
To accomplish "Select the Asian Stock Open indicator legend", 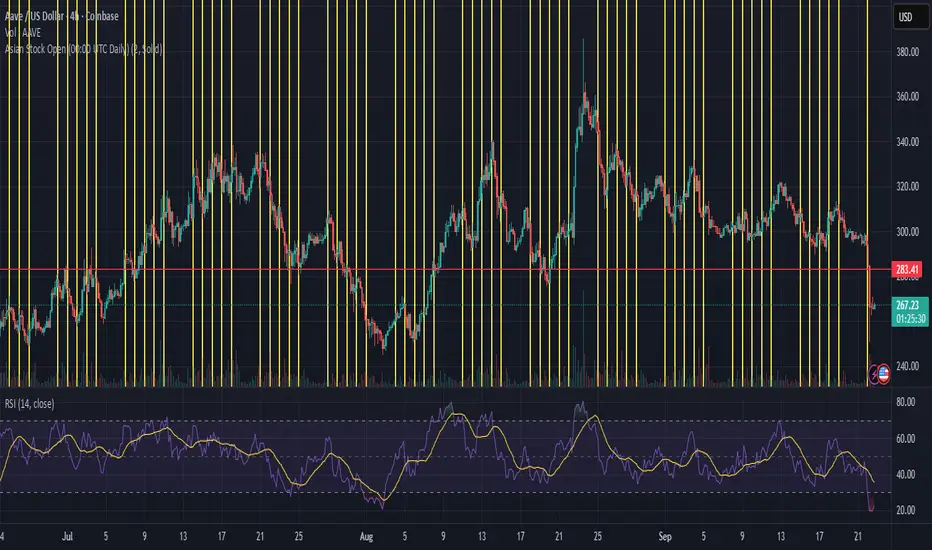I will point(84,49).
